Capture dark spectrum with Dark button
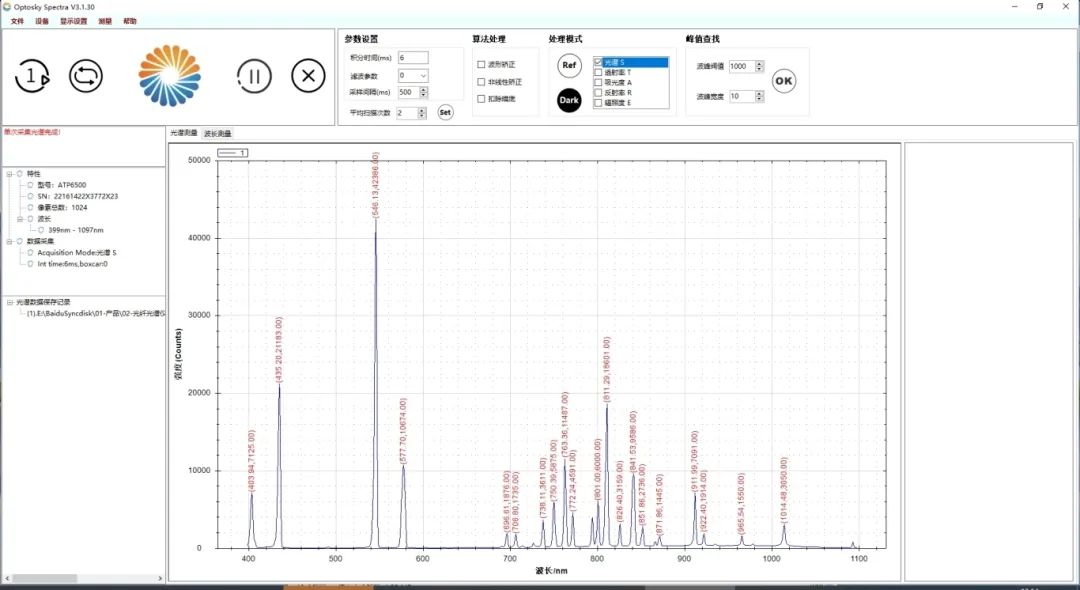 point(569,100)
